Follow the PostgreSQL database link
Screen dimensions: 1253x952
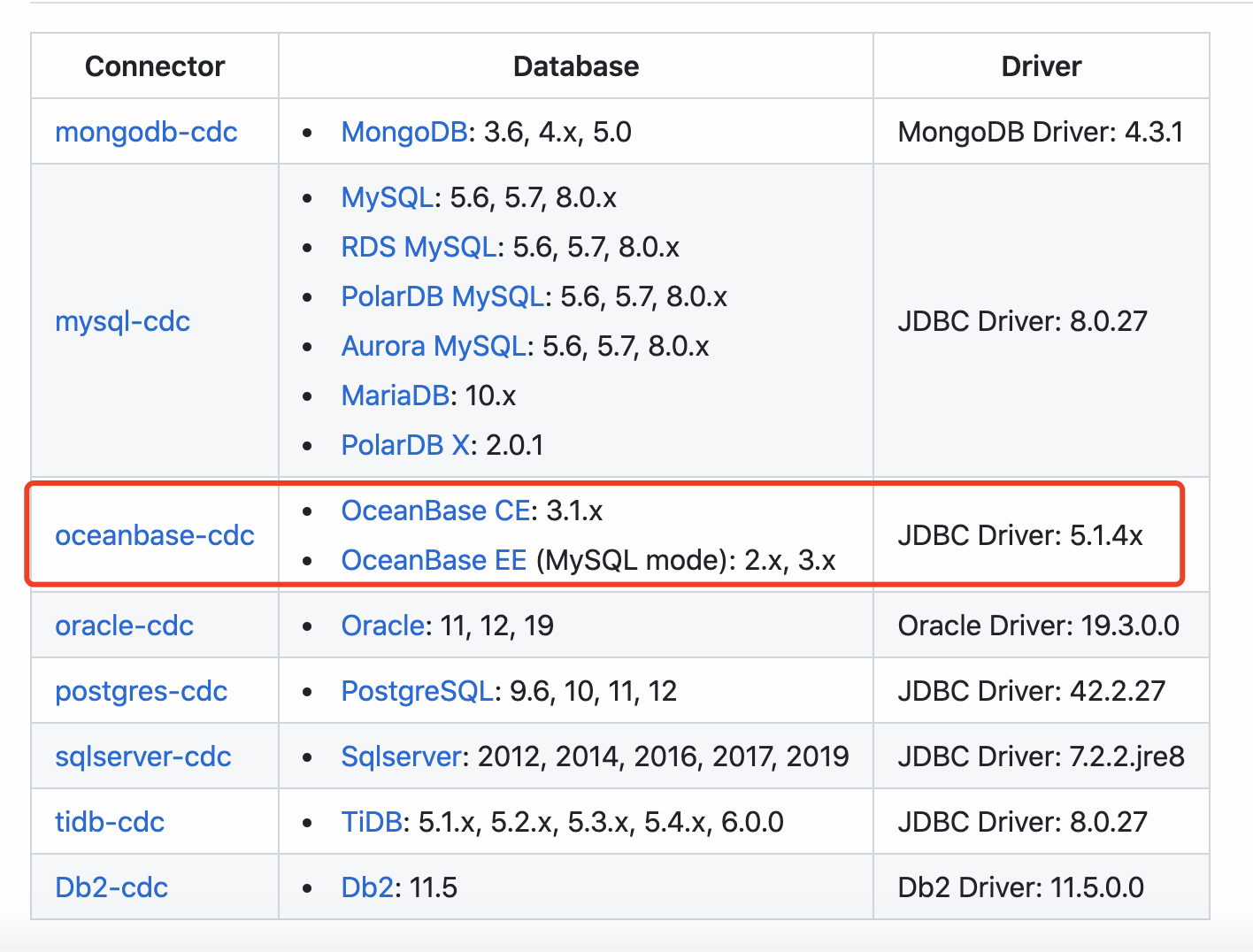(x=417, y=691)
